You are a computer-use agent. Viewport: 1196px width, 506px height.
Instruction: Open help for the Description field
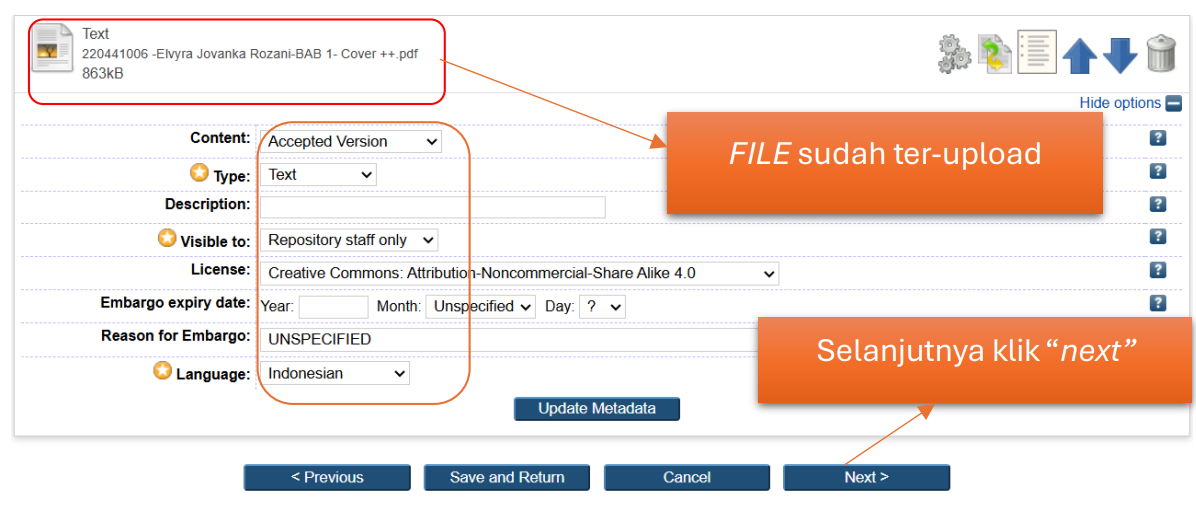[x=1158, y=204]
